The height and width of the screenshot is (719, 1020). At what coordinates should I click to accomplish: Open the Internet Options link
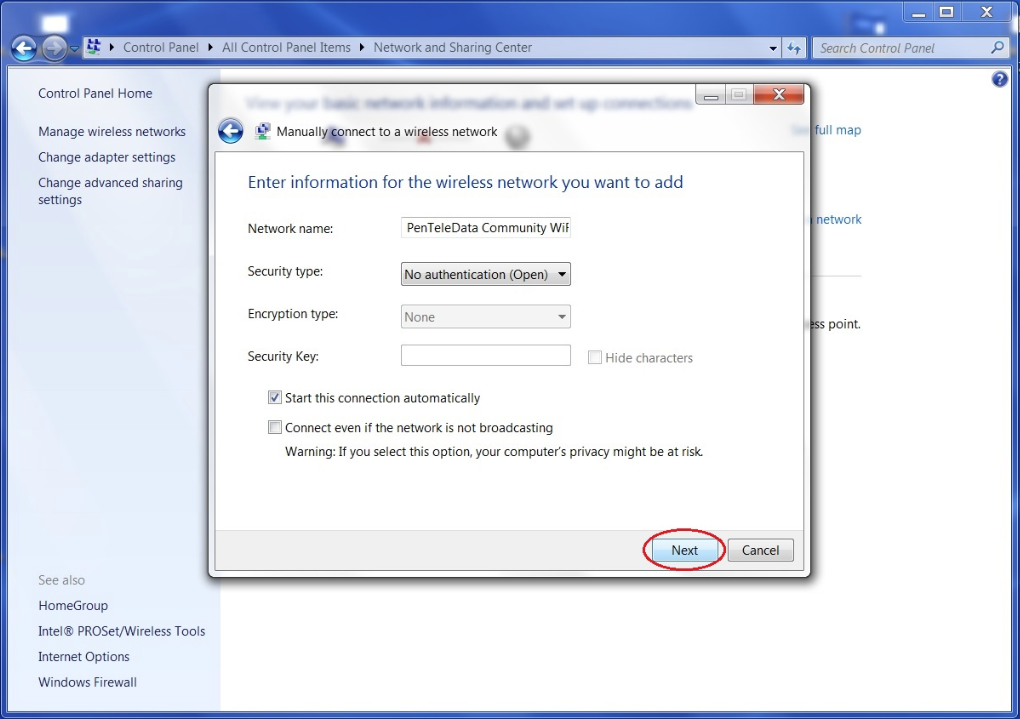(x=84, y=657)
